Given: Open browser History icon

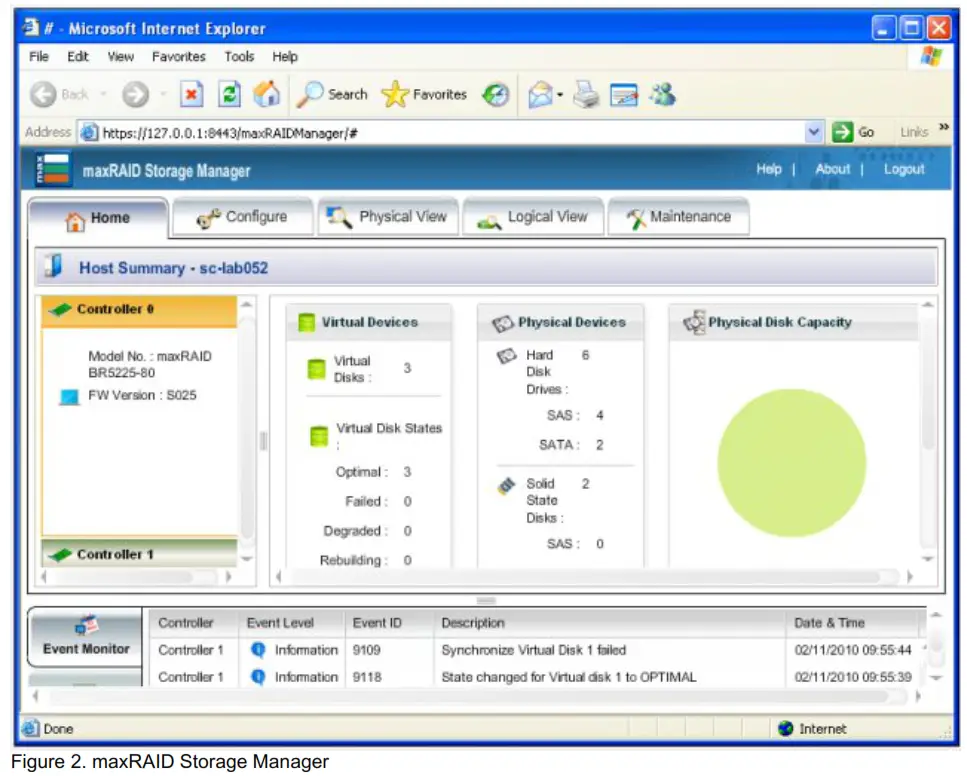Looking at the screenshot, I should click(x=496, y=95).
